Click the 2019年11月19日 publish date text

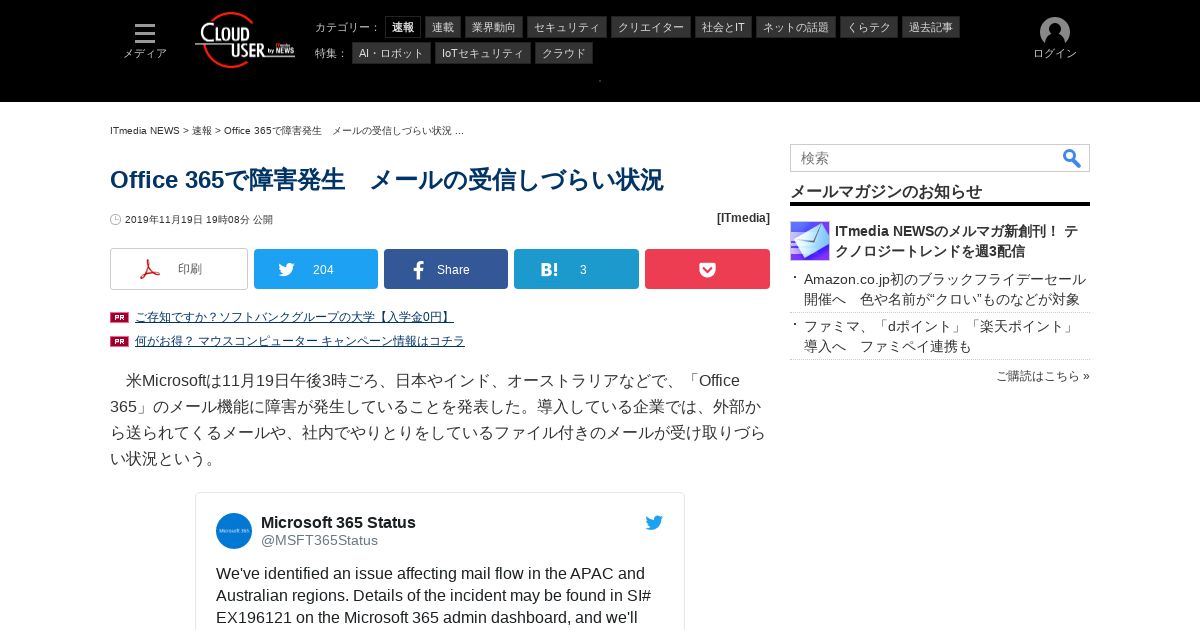pyautogui.click(x=199, y=220)
